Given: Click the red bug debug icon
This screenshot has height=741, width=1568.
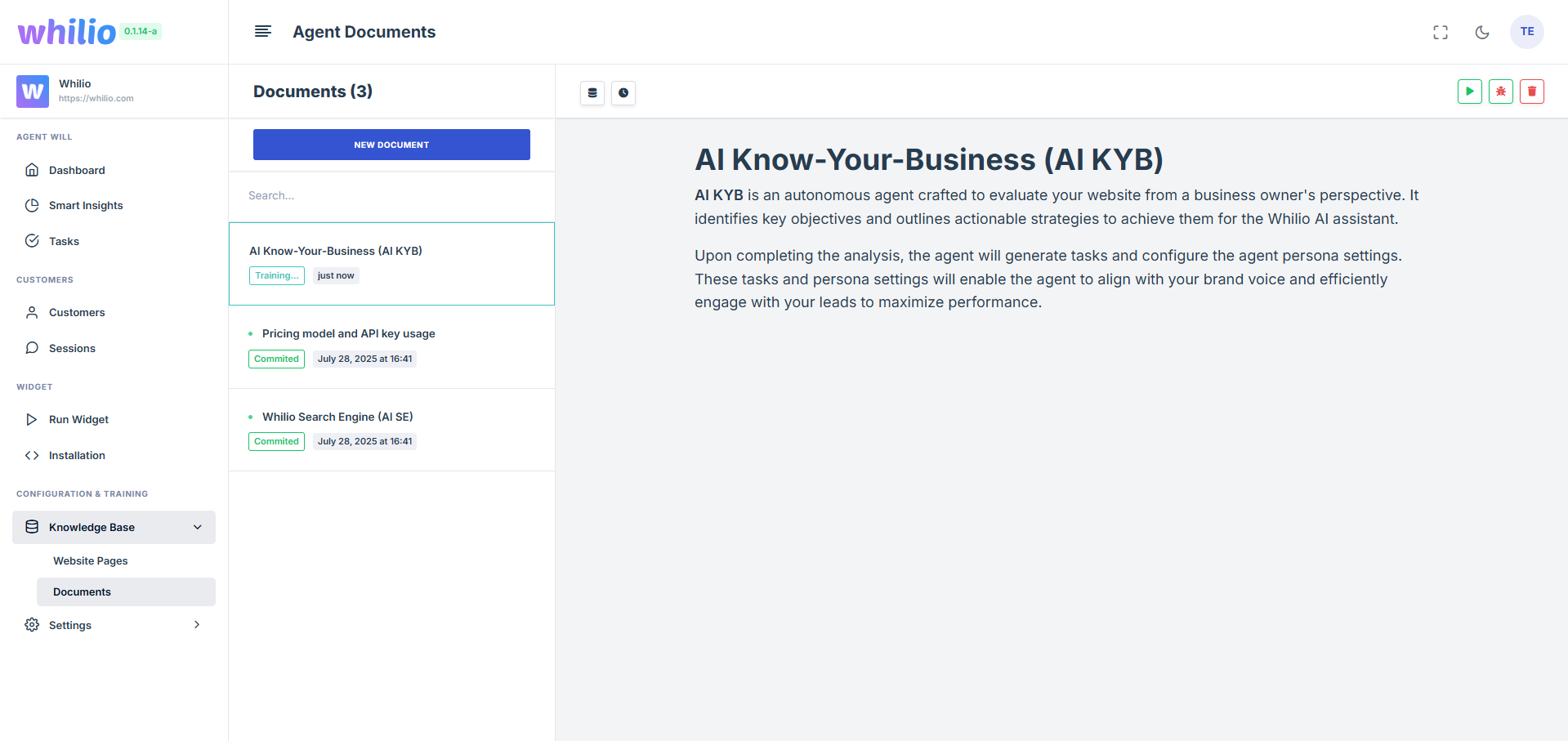Looking at the screenshot, I should (x=1501, y=92).
